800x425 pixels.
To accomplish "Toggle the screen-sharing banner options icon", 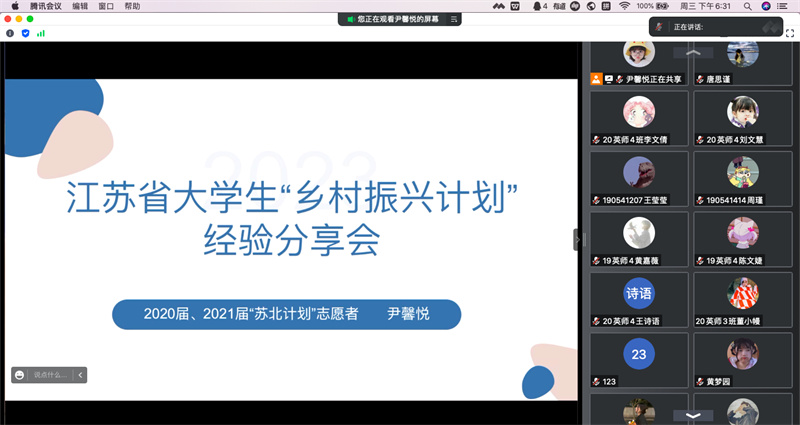I will click(x=455, y=19).
